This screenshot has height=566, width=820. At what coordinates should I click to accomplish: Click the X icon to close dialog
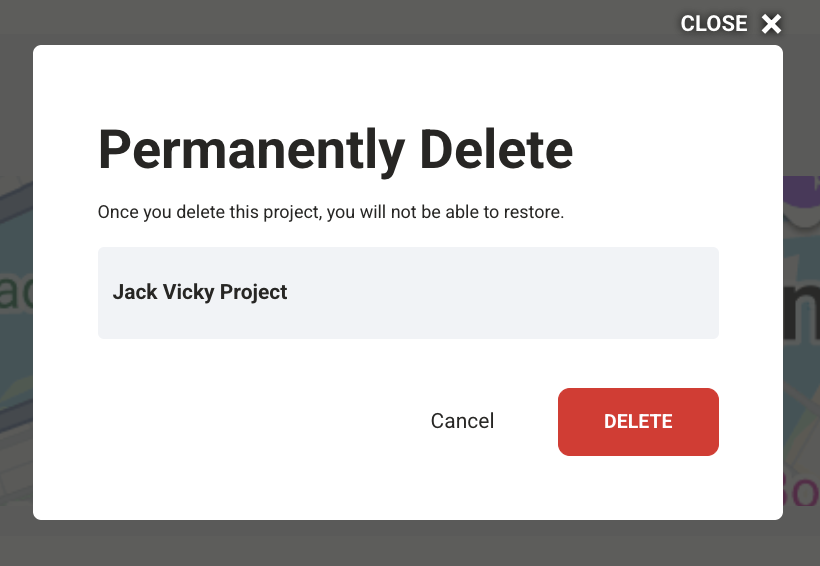[771, 24]
